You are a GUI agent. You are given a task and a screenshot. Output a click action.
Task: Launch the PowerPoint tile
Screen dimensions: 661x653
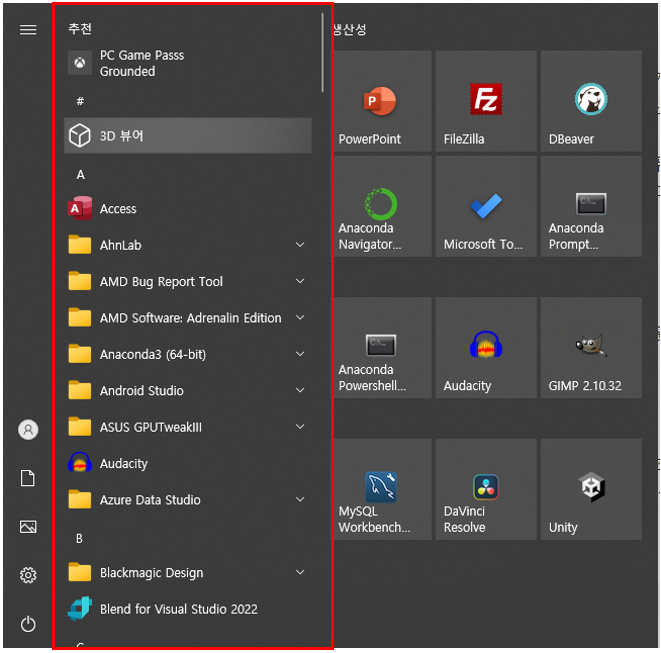(x=382, y=101)
